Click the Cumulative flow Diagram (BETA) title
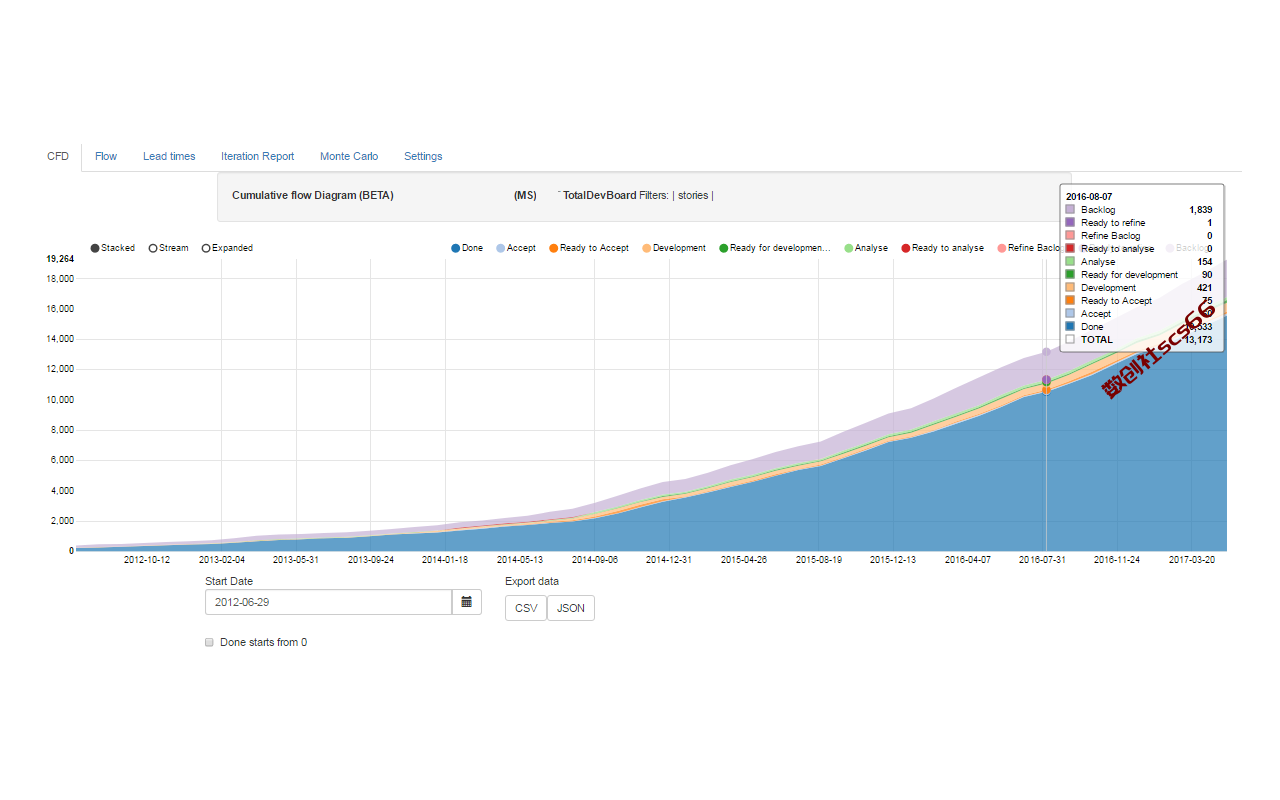Viewport: 1280px width, 800px height. pos(313,196)
